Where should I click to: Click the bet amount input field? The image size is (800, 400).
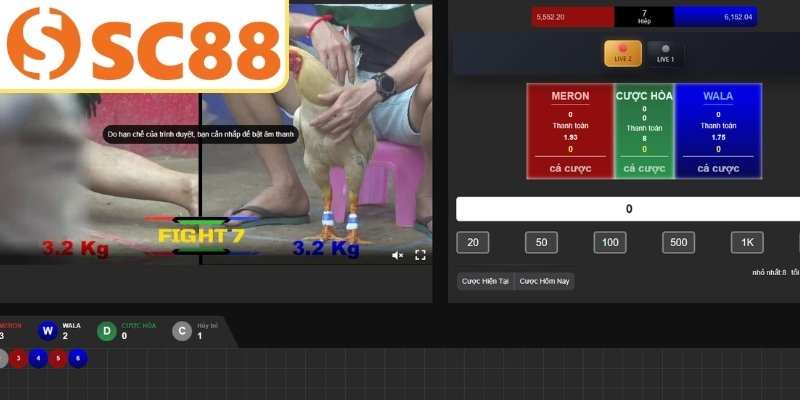click(x=628, y=209)
